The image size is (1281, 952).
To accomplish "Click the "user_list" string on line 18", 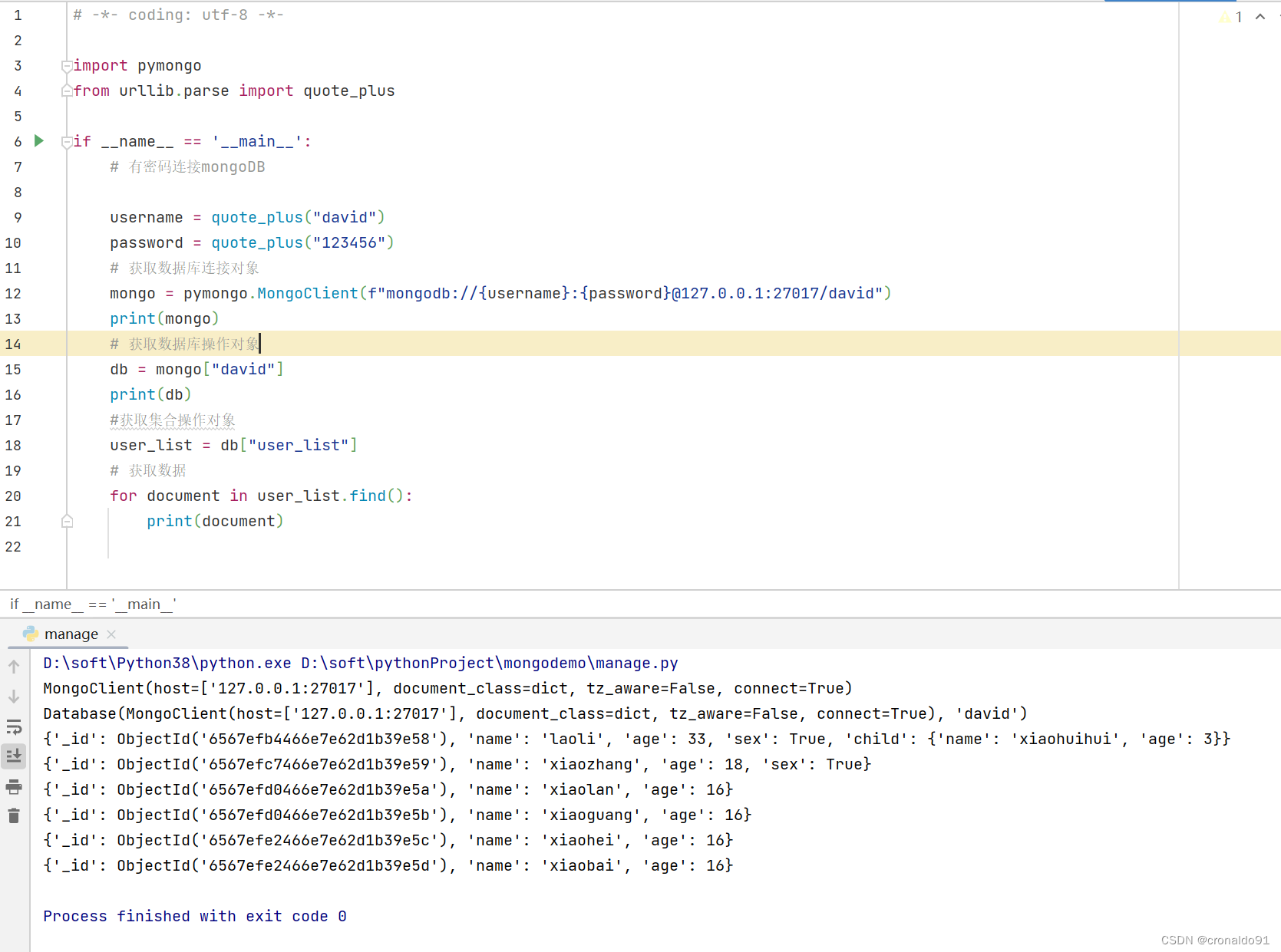I will pyautogui.click(x=299, y=446).
